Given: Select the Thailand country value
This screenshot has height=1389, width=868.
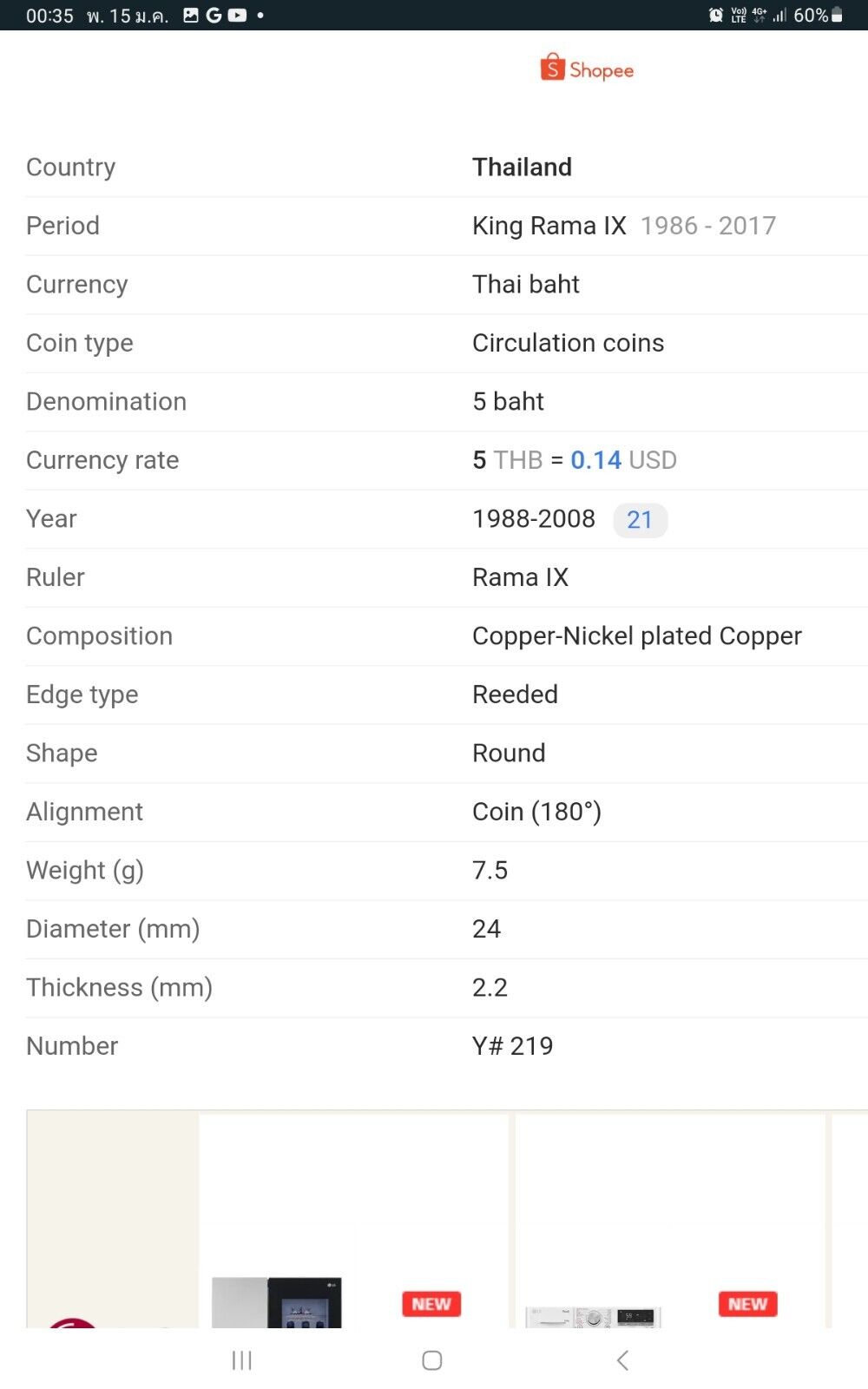Looking at the screenshot, I should pos(523,167).
